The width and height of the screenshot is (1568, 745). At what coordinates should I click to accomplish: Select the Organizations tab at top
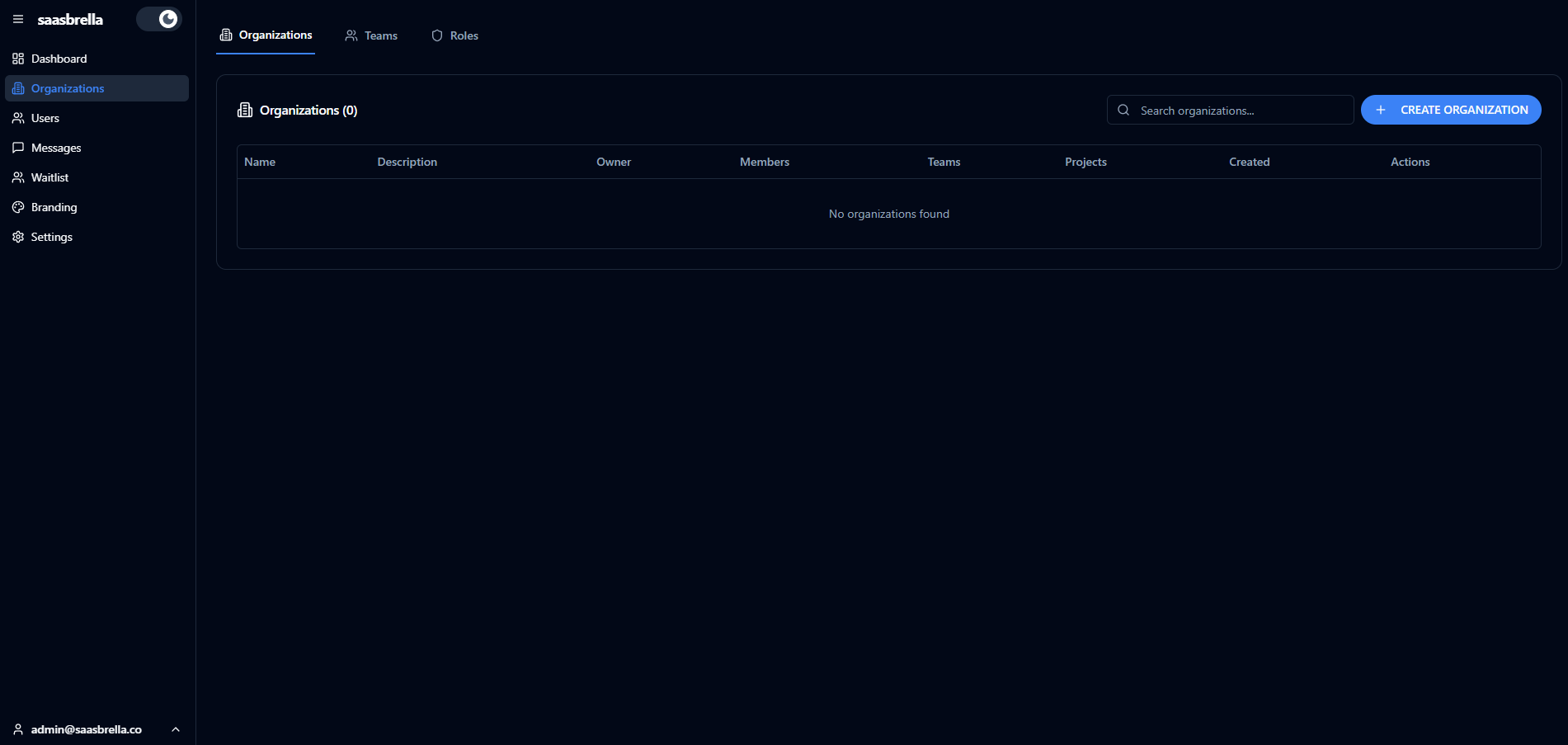(266, 35)
